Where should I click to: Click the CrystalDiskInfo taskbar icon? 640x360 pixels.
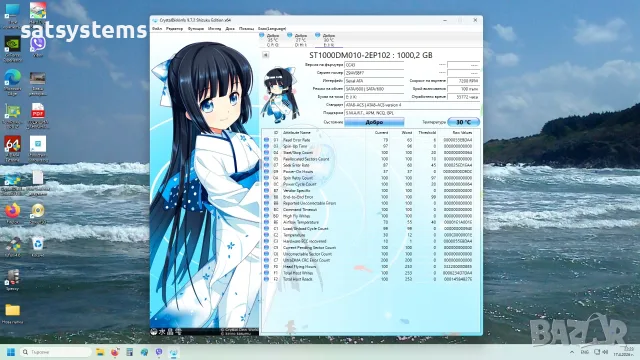pyautogui.click(x=173, y=352)
